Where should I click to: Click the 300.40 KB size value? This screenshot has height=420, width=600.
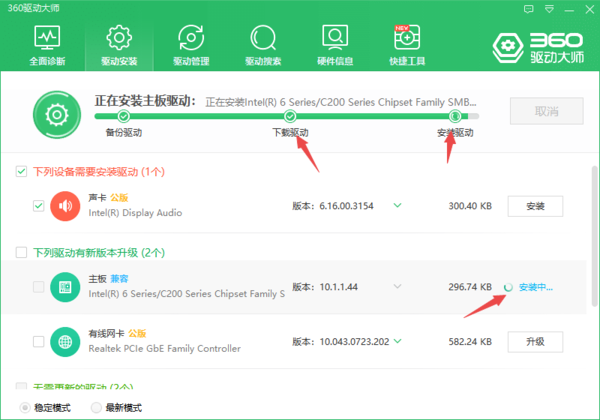pyautogui.click(x=470, y=206)
